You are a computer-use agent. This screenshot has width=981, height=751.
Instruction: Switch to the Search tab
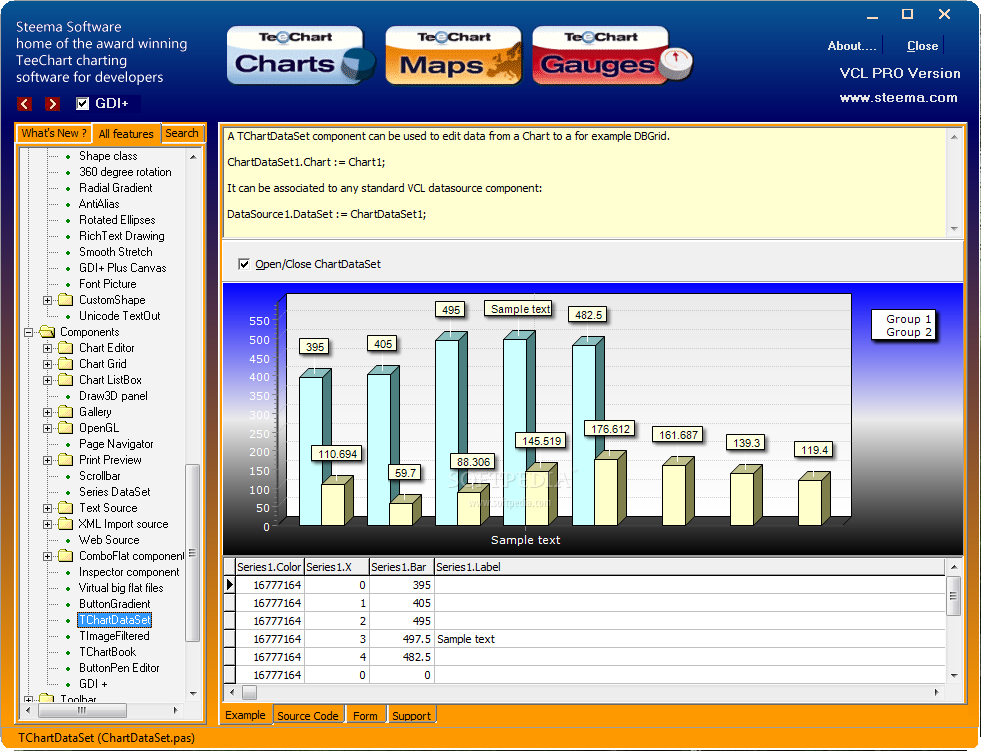[x=182, y=133]
